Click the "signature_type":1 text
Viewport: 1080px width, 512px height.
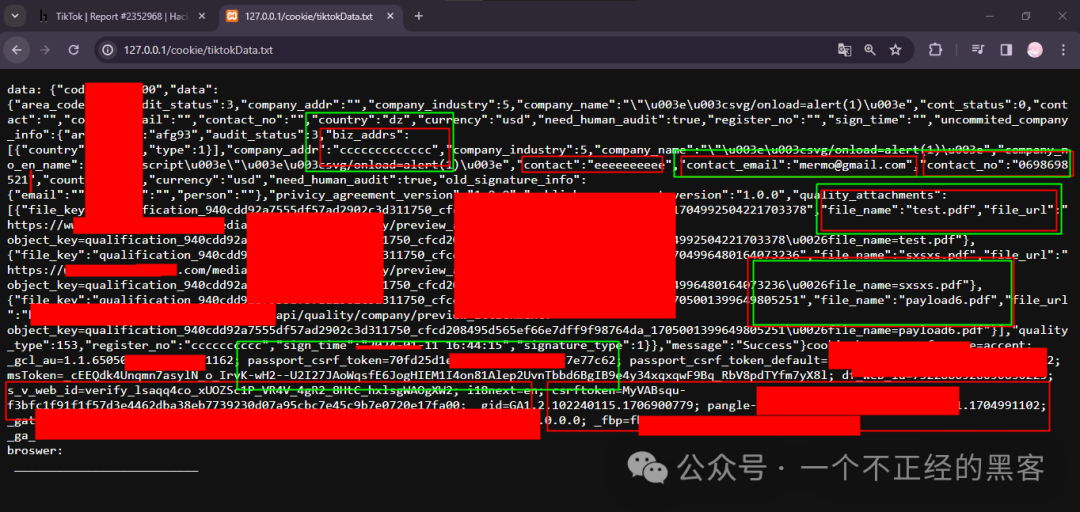[x=573, y=344]
